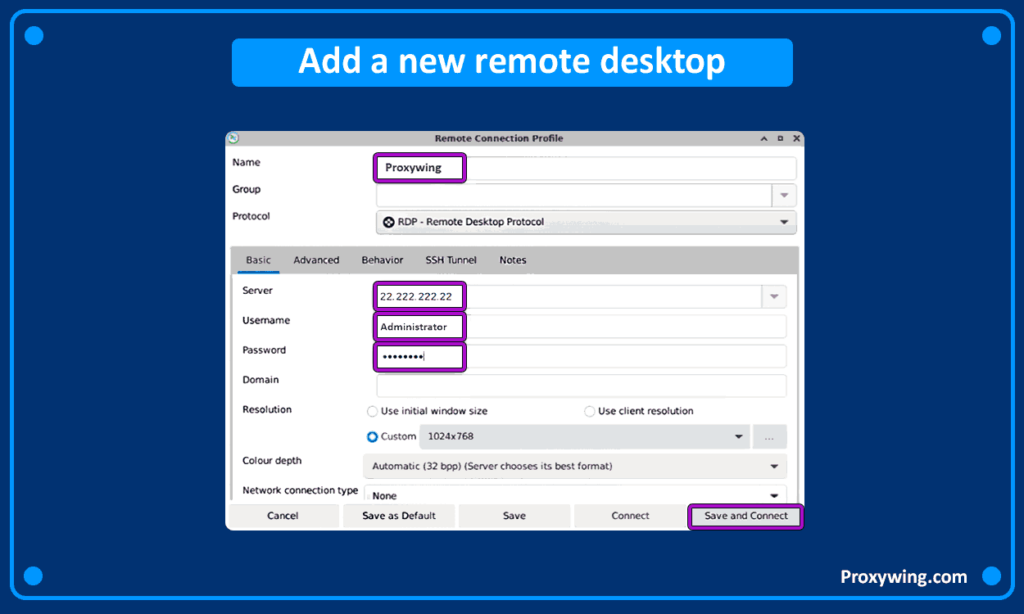Maximize the Remote Connection Profile window
This screenshot has height=614, width=1024.
[780, 138]
